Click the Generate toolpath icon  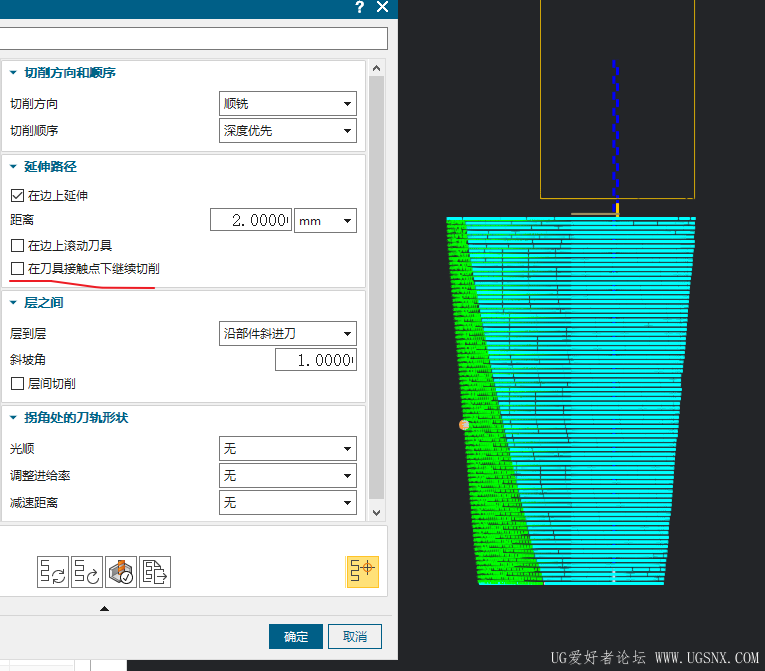53,571
